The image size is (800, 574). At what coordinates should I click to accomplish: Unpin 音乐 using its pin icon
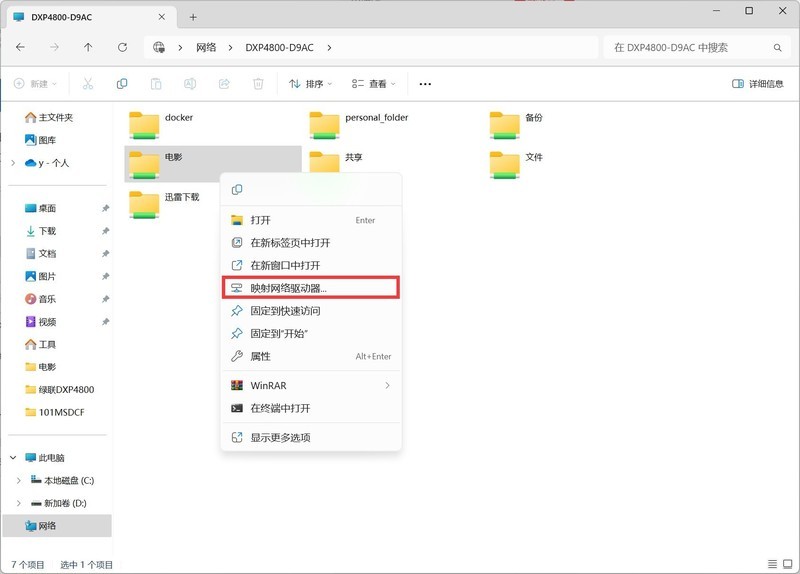point(105,299)
